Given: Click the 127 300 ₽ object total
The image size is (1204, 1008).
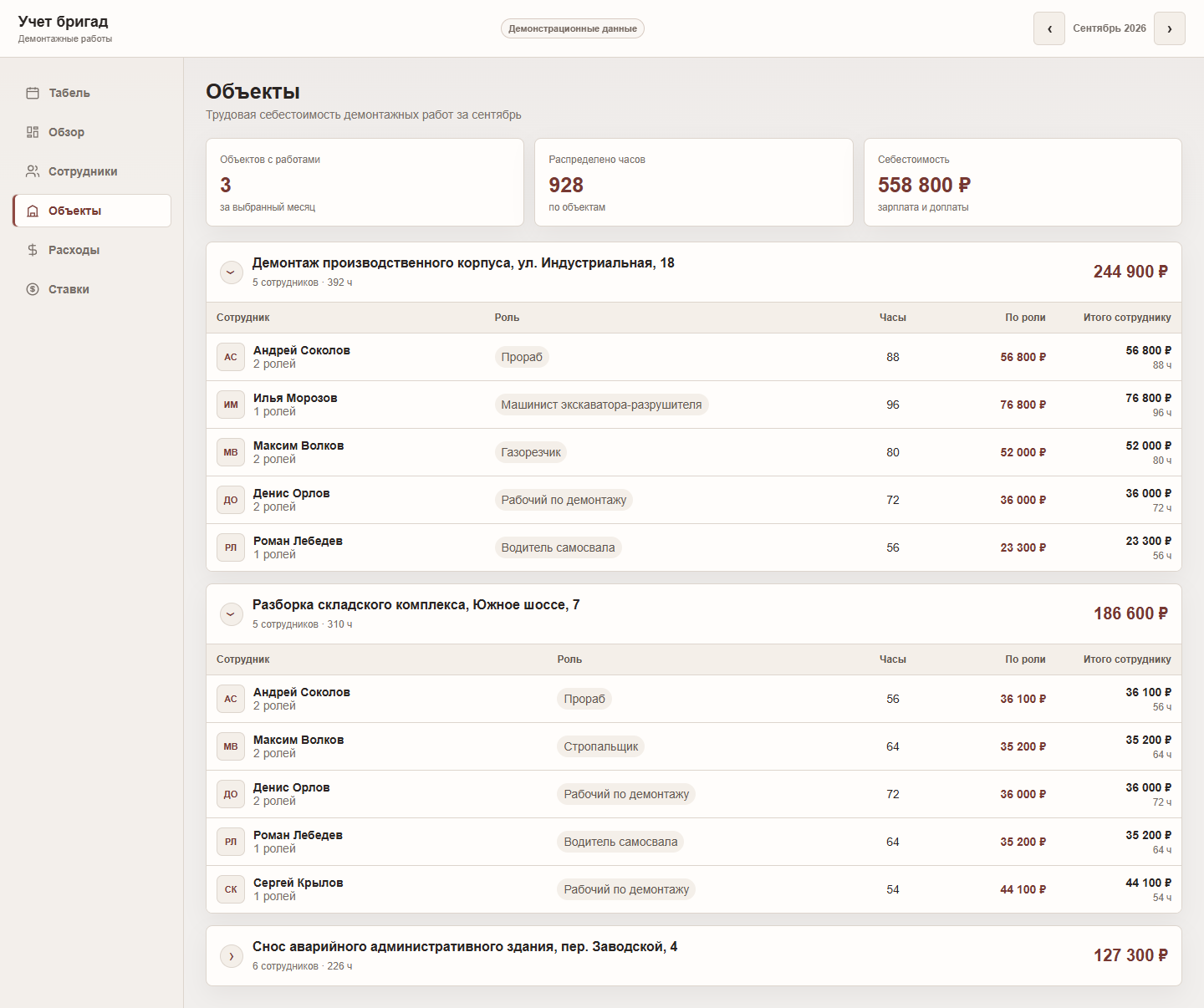Looking at the screenshot, I should pyautogui.click(x=1130, y=955).
